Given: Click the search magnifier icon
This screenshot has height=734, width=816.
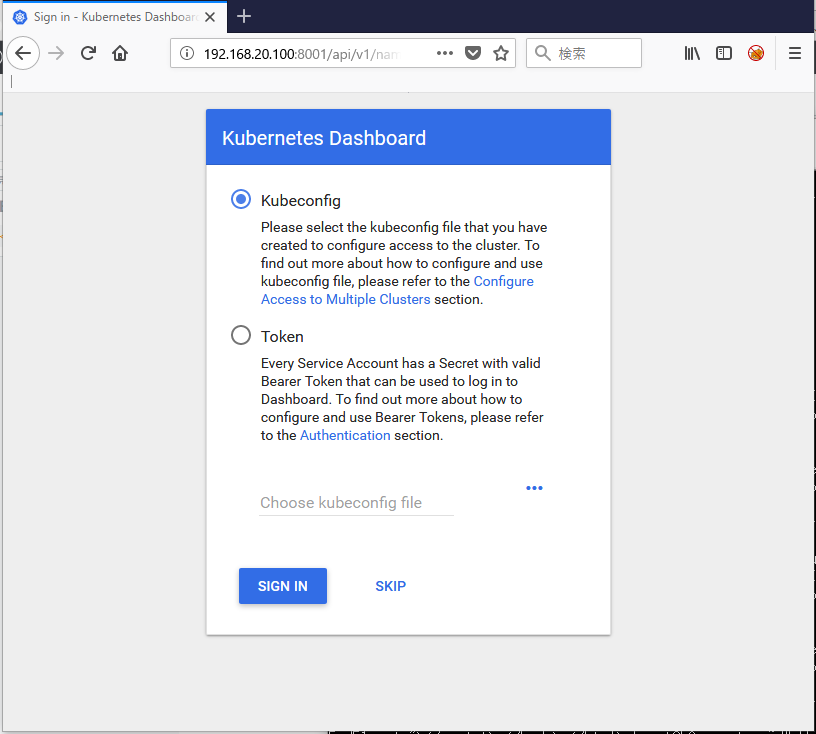Looking at the screenshot, I should pyautogui.click(x=542, y=53).
